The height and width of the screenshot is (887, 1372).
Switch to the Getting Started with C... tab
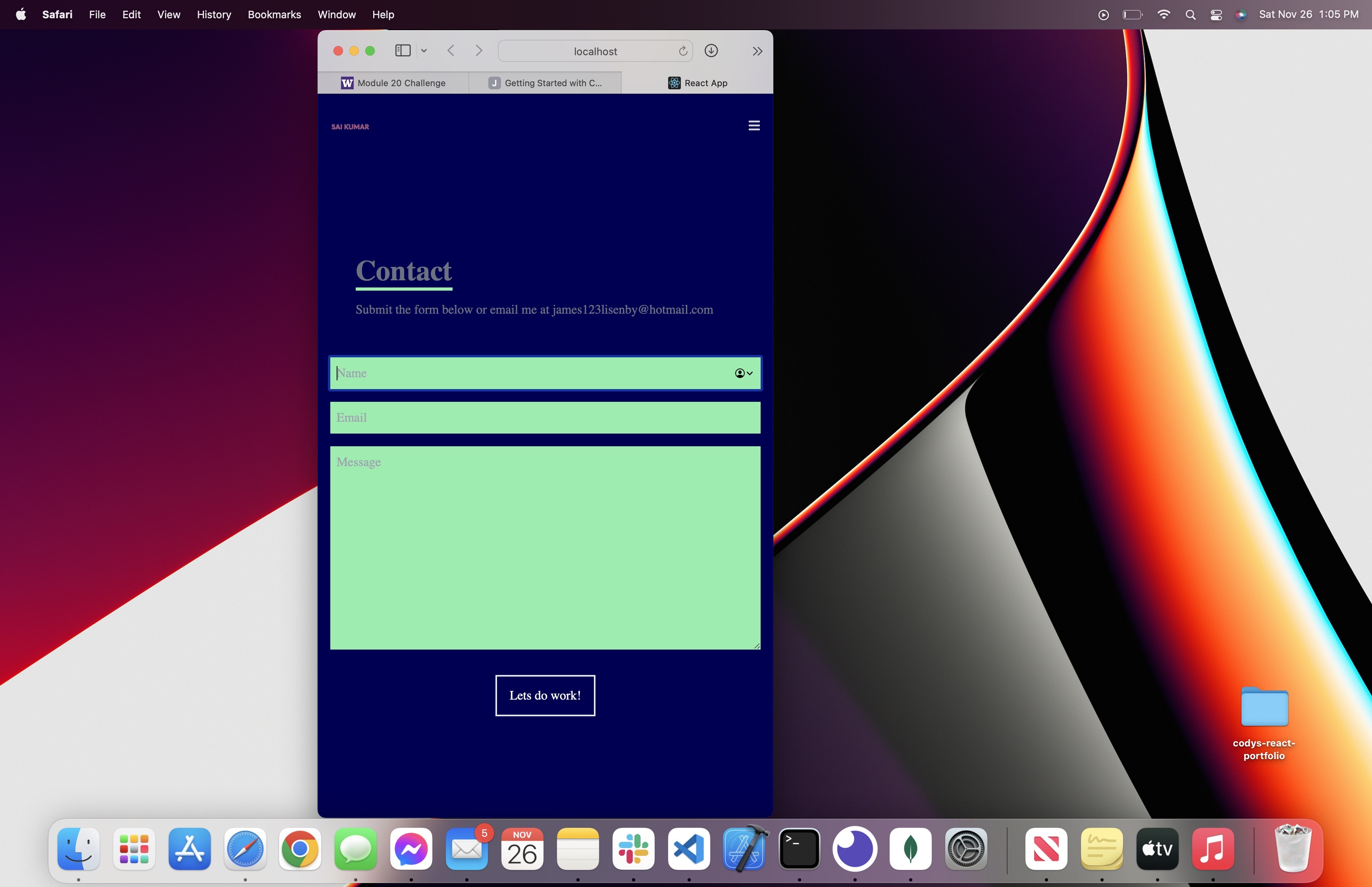point(545,83)
